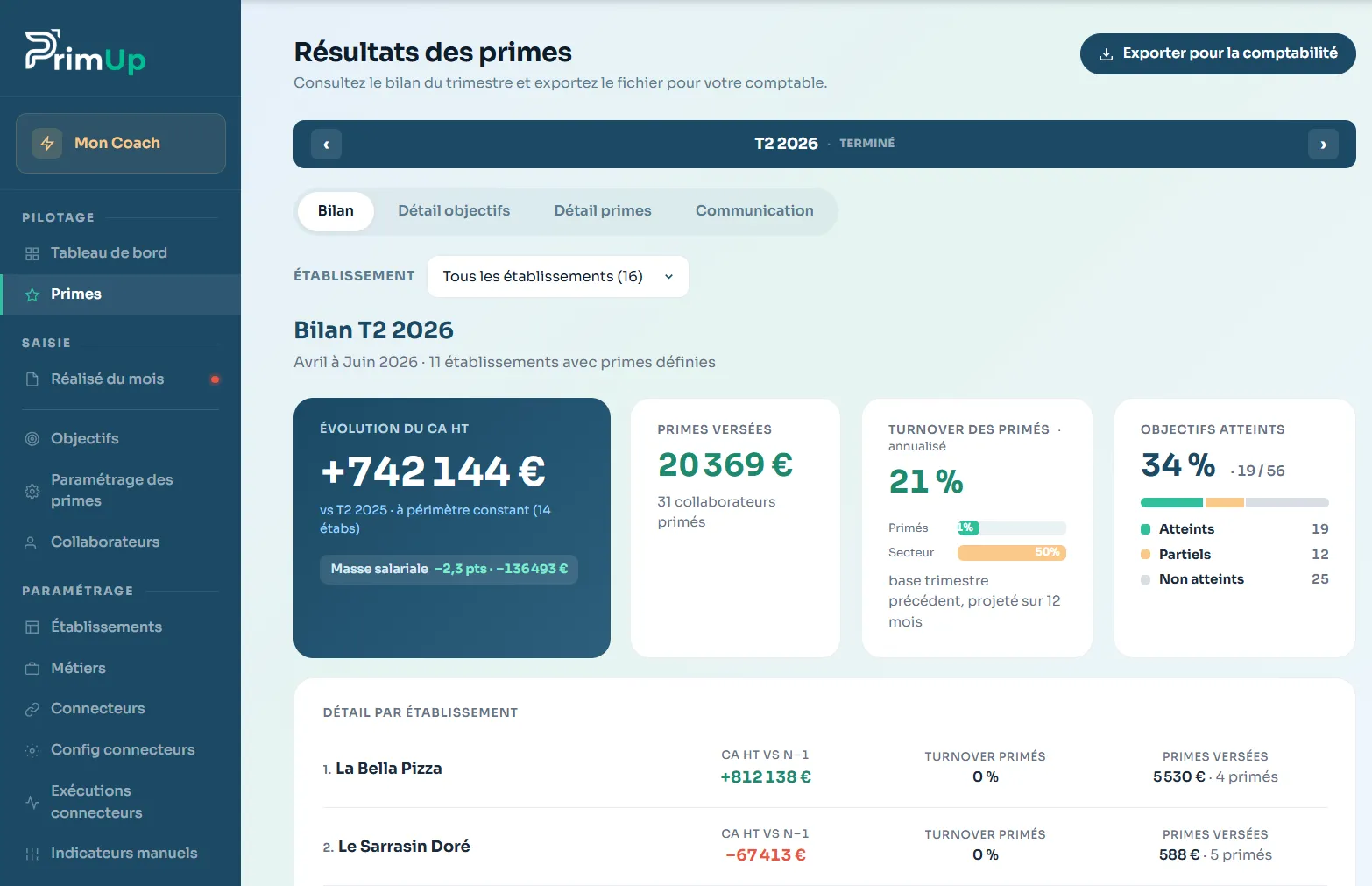This screenshot has width=1372, height=886.
Task: Click the orange Partiels legend dot
Action: tap(1145, 555)
